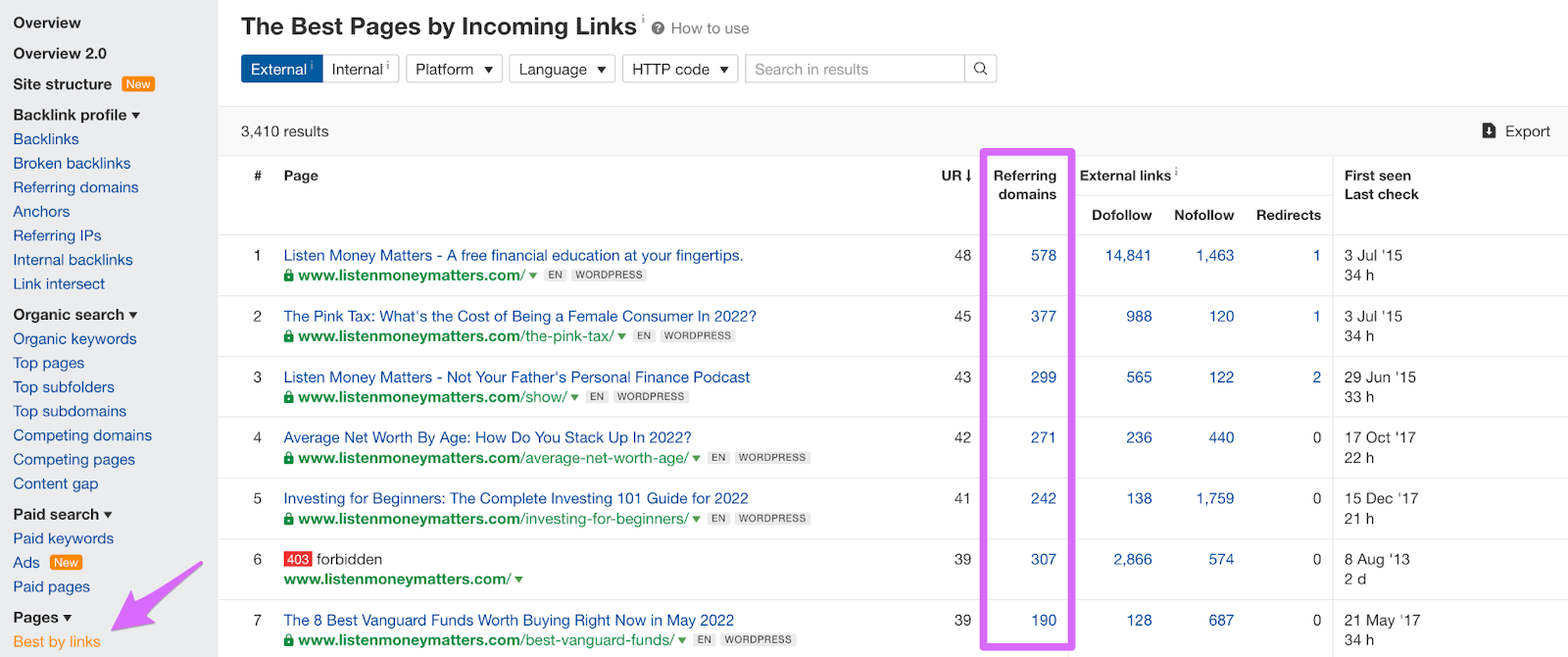Sort by UR column arrow
1568x657 pixels.
968,176
